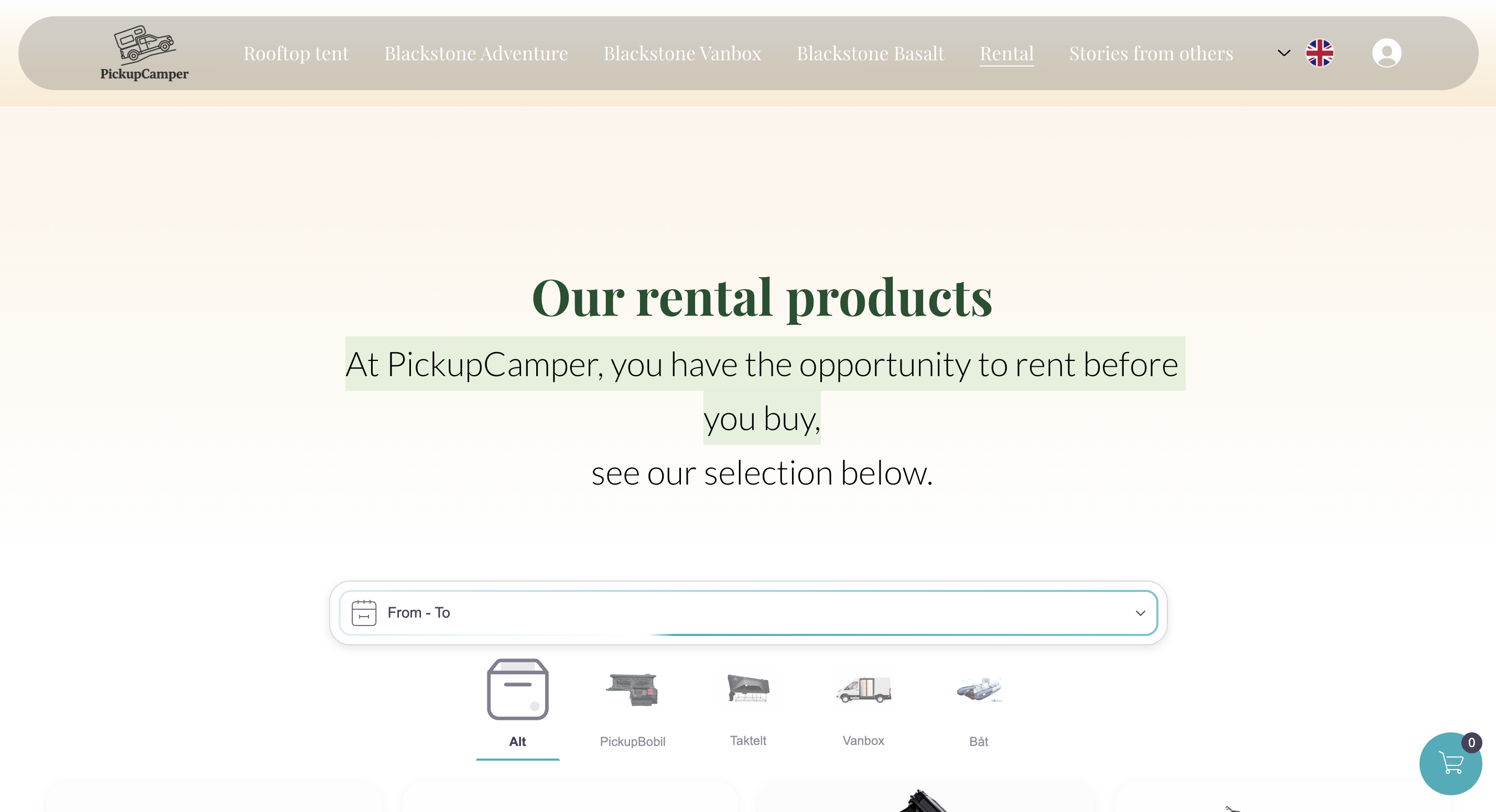Choose the PickupBobil category image
Viewport: 1496px width, 812px height.
coord(633,689)
